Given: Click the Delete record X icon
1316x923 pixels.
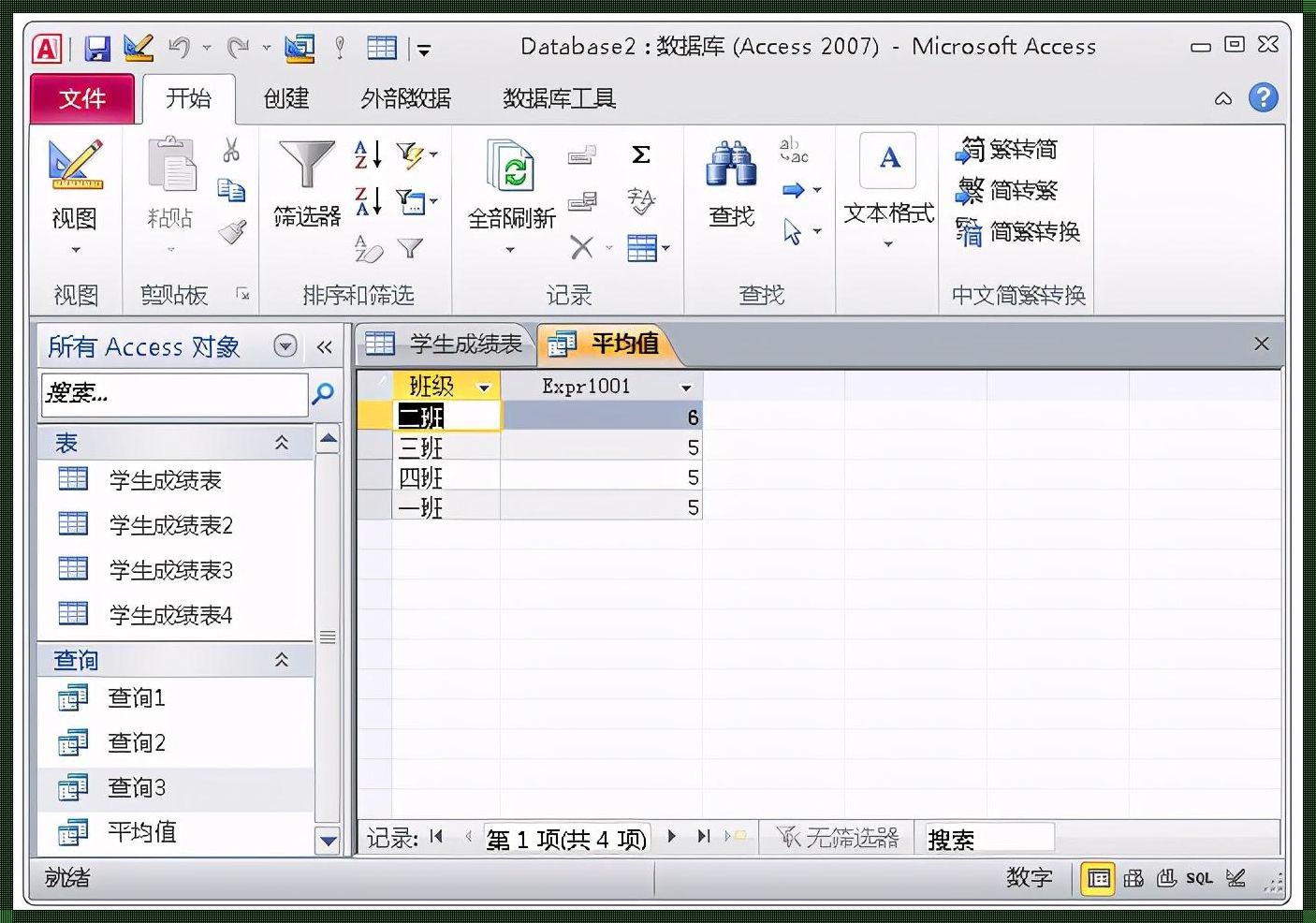Looking at the screenshot, I should [x=582, y=248].
